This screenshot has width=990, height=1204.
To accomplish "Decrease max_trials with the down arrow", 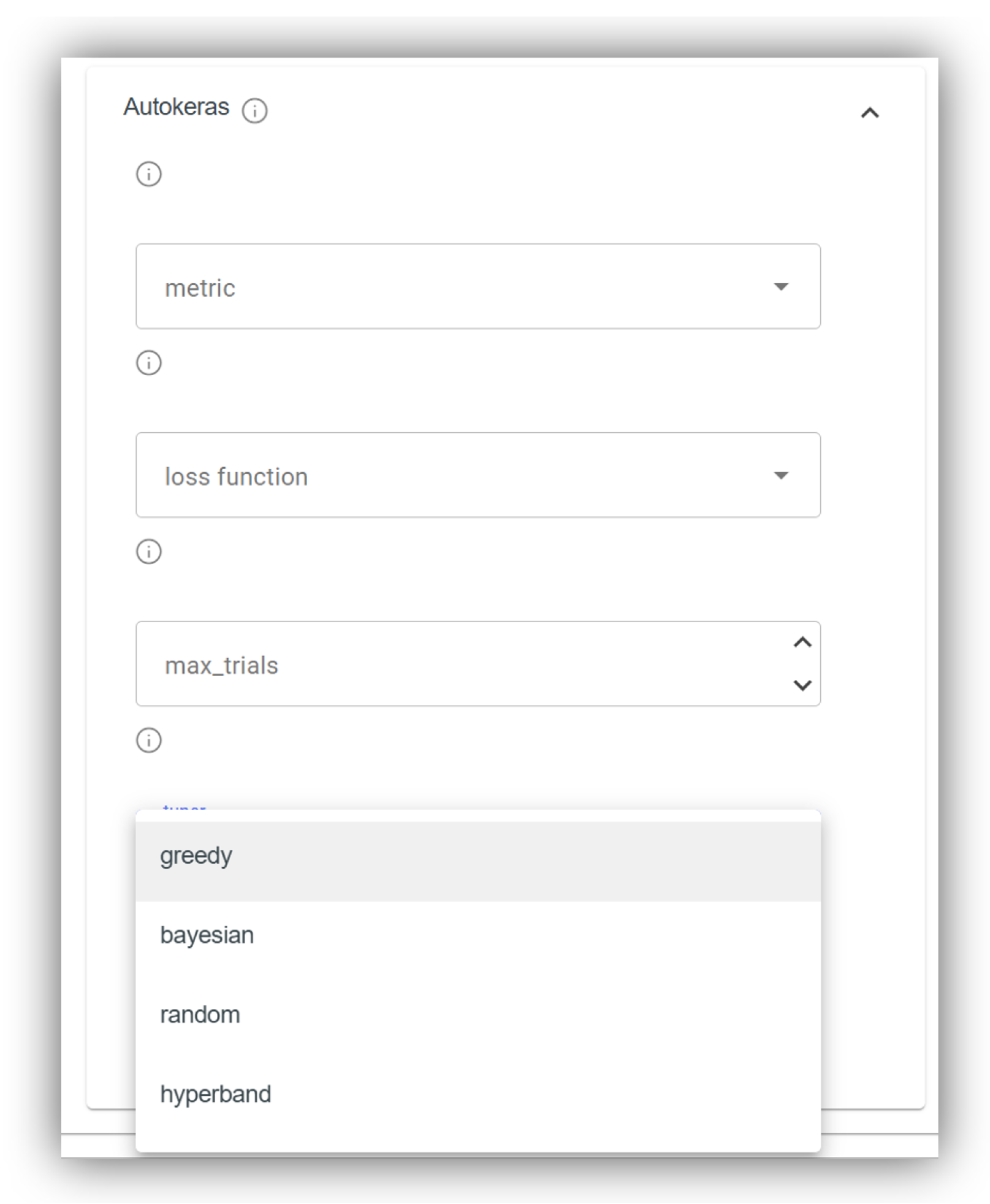I will (x=801, y=687).
